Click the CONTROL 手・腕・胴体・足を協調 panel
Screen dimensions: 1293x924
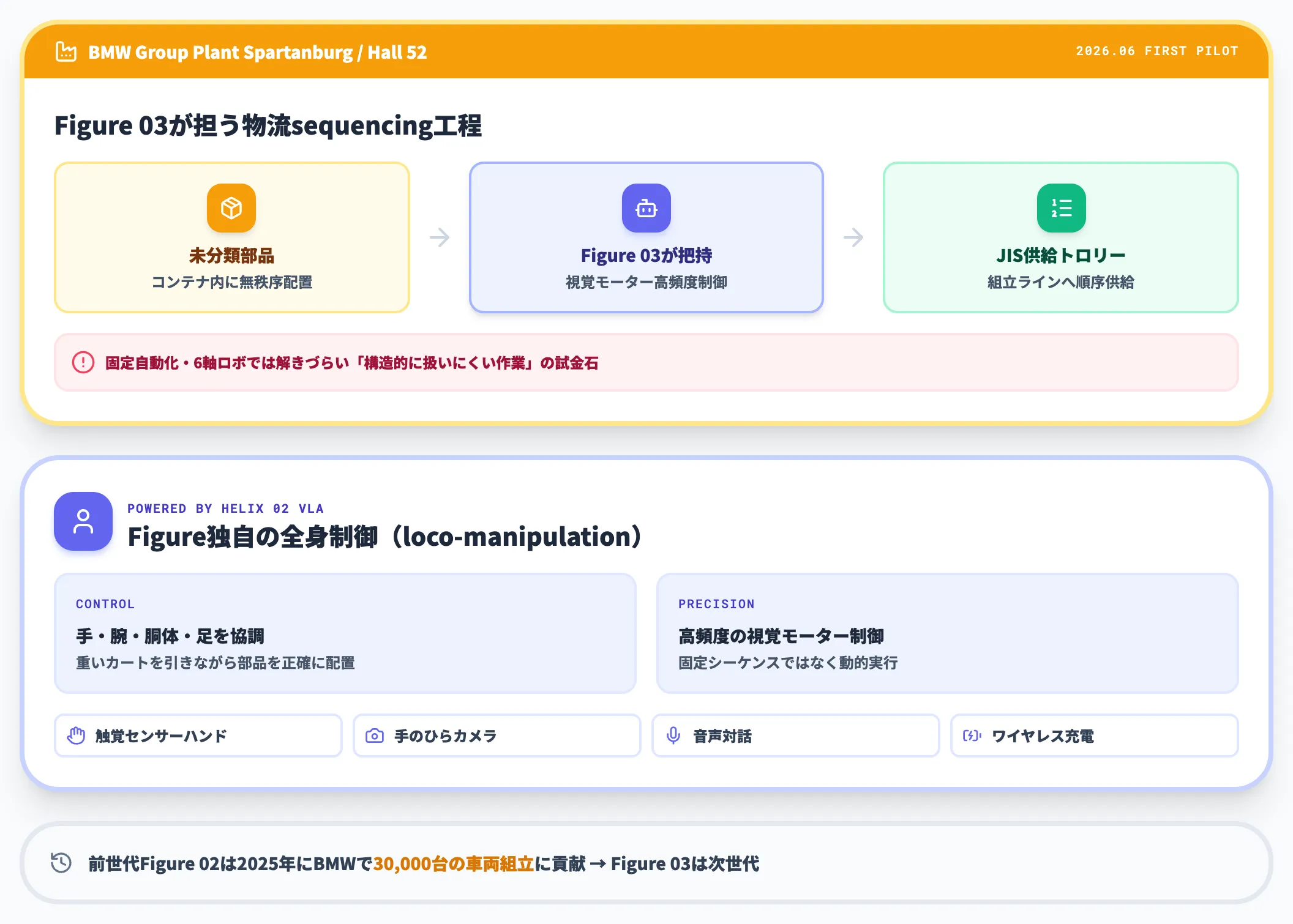click(x=345, y=633)
